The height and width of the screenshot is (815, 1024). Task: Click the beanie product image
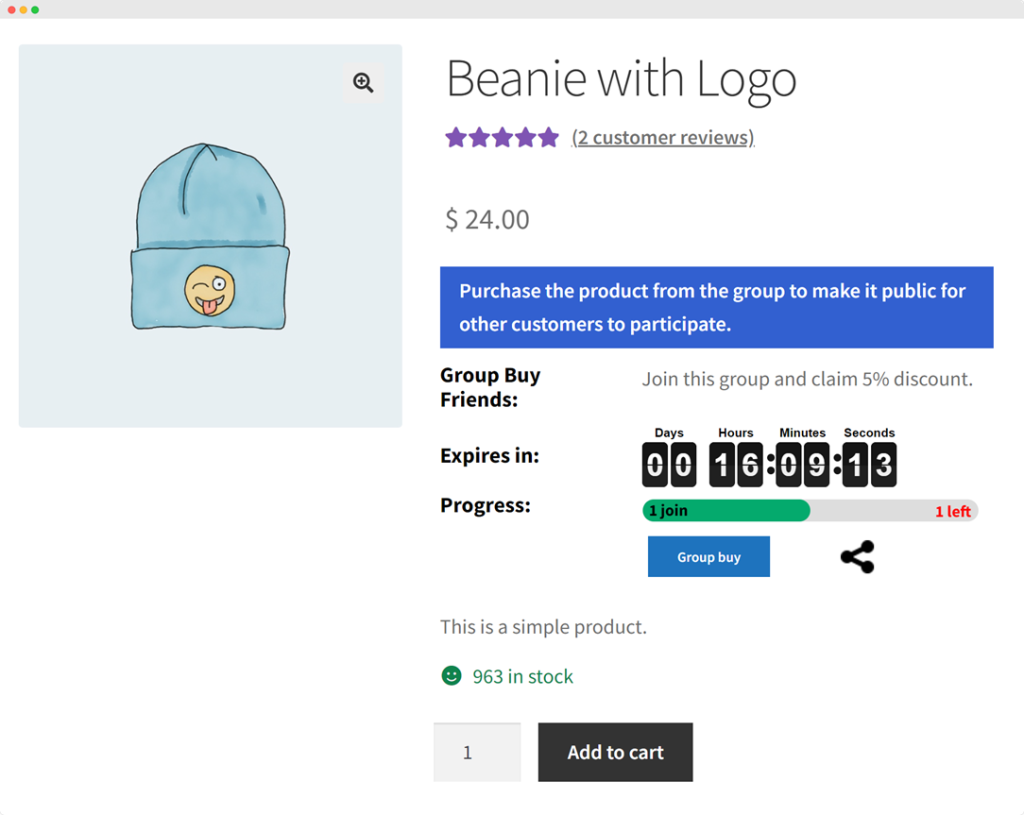tap(210, 236)
